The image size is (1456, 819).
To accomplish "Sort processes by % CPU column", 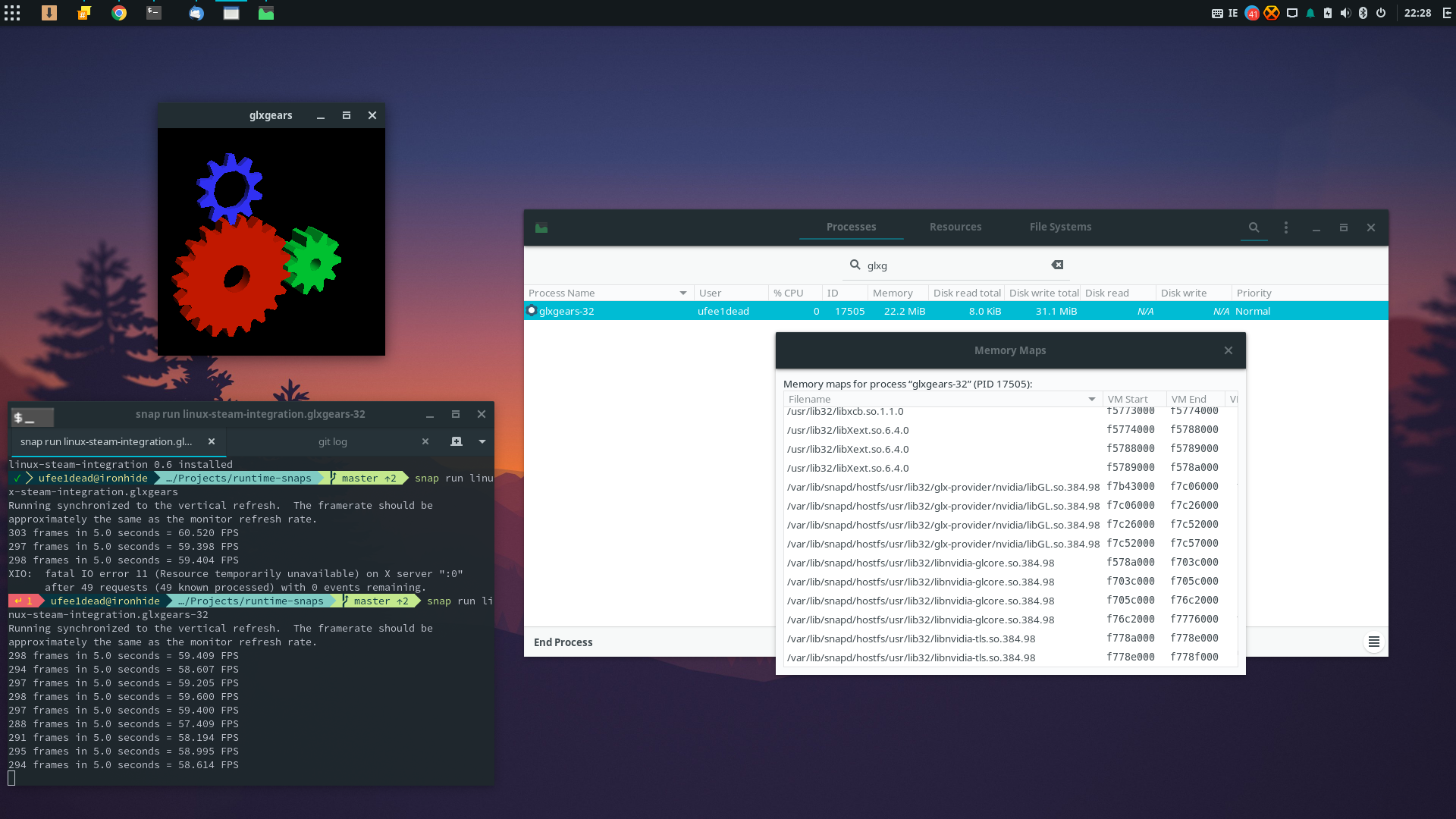I will tap(795, 293).
